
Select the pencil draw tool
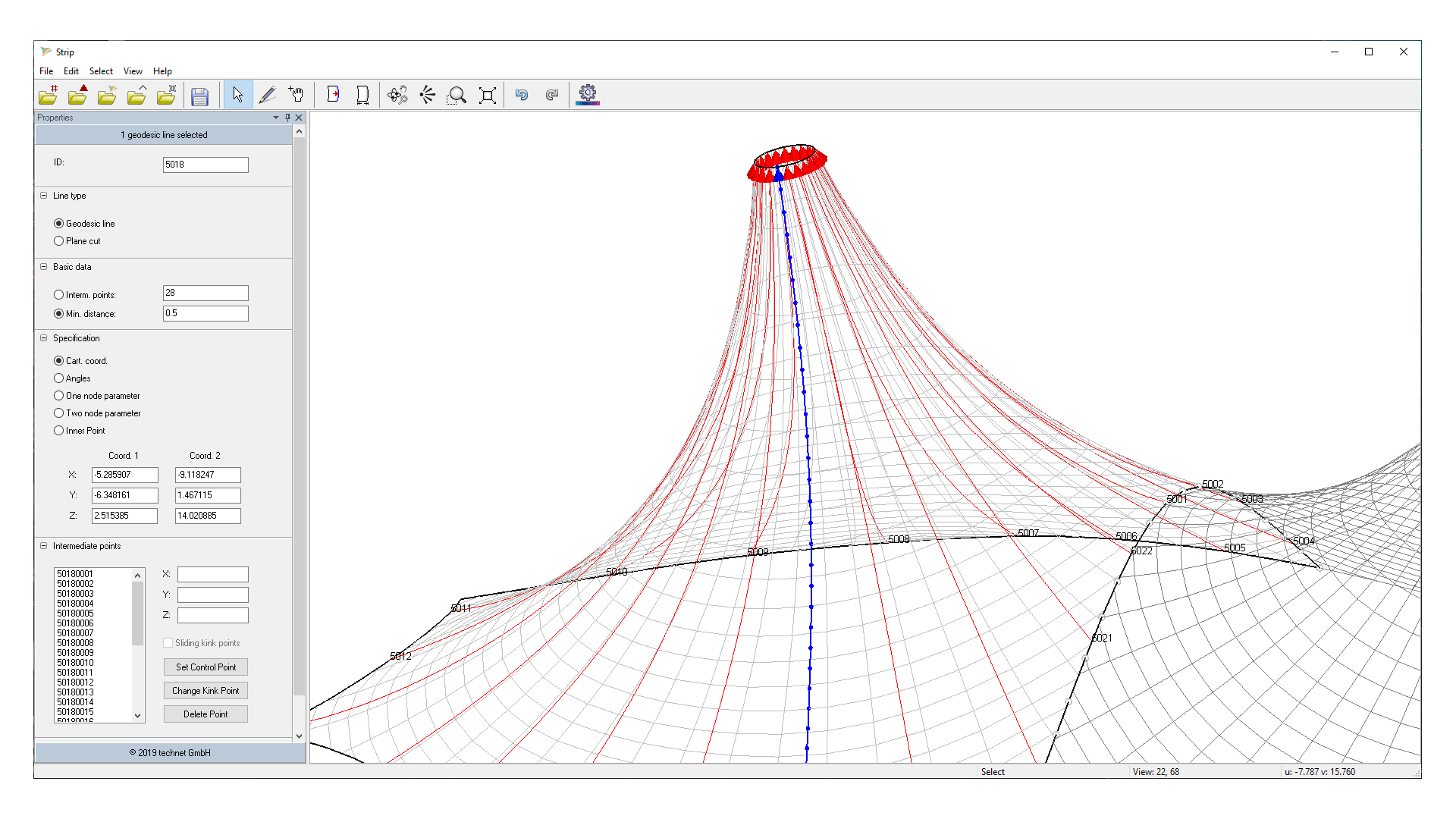click(267, 95)
